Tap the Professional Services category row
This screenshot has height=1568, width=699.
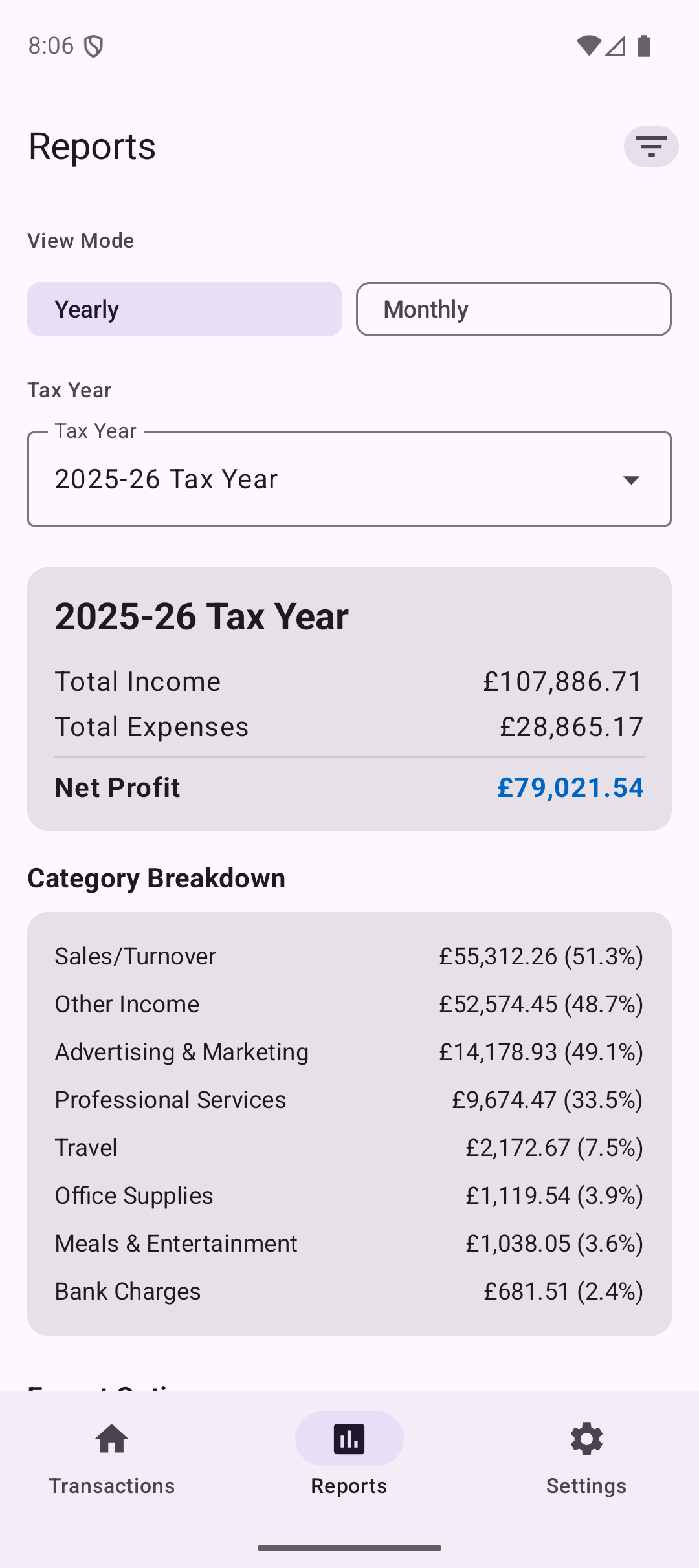tap(349, 1100)
